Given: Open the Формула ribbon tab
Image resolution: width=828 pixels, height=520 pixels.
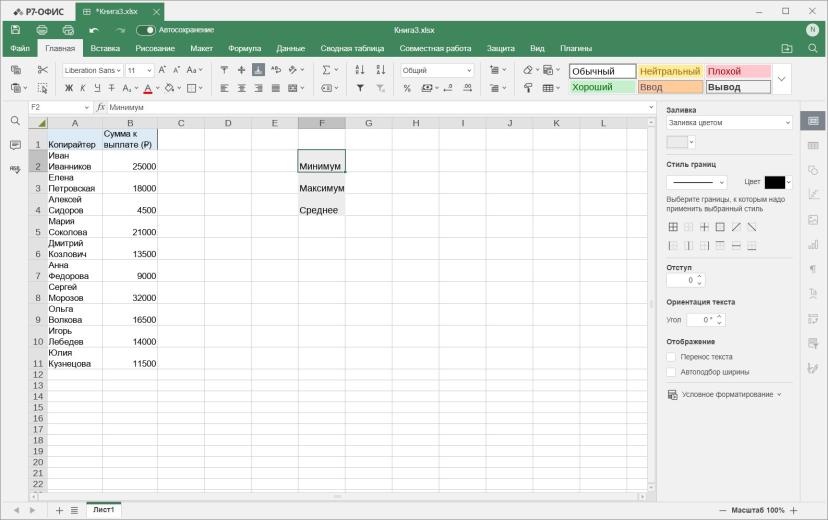Looking at the screenshot, I should tap(244, 48).
